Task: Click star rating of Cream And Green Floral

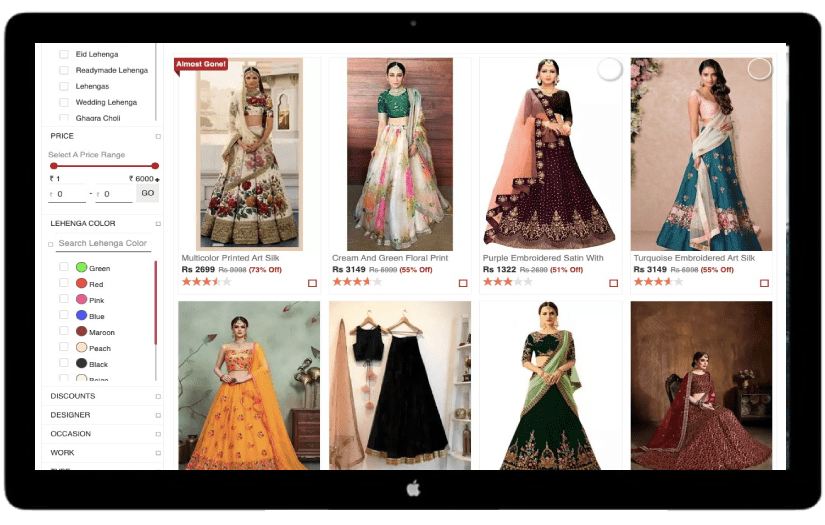Action: click(x=357, y=282)
